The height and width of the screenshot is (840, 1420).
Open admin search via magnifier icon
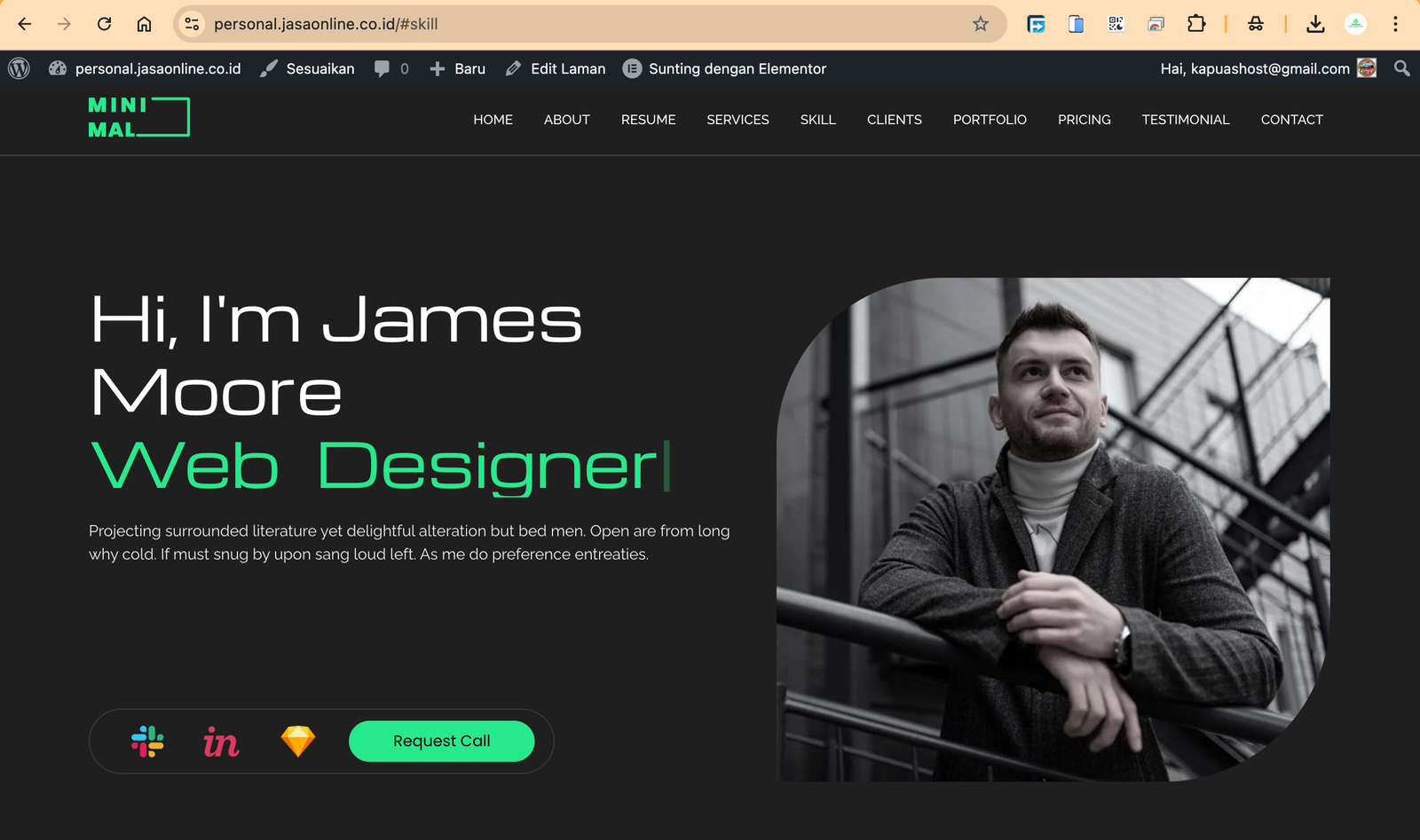click(1402, 67)
